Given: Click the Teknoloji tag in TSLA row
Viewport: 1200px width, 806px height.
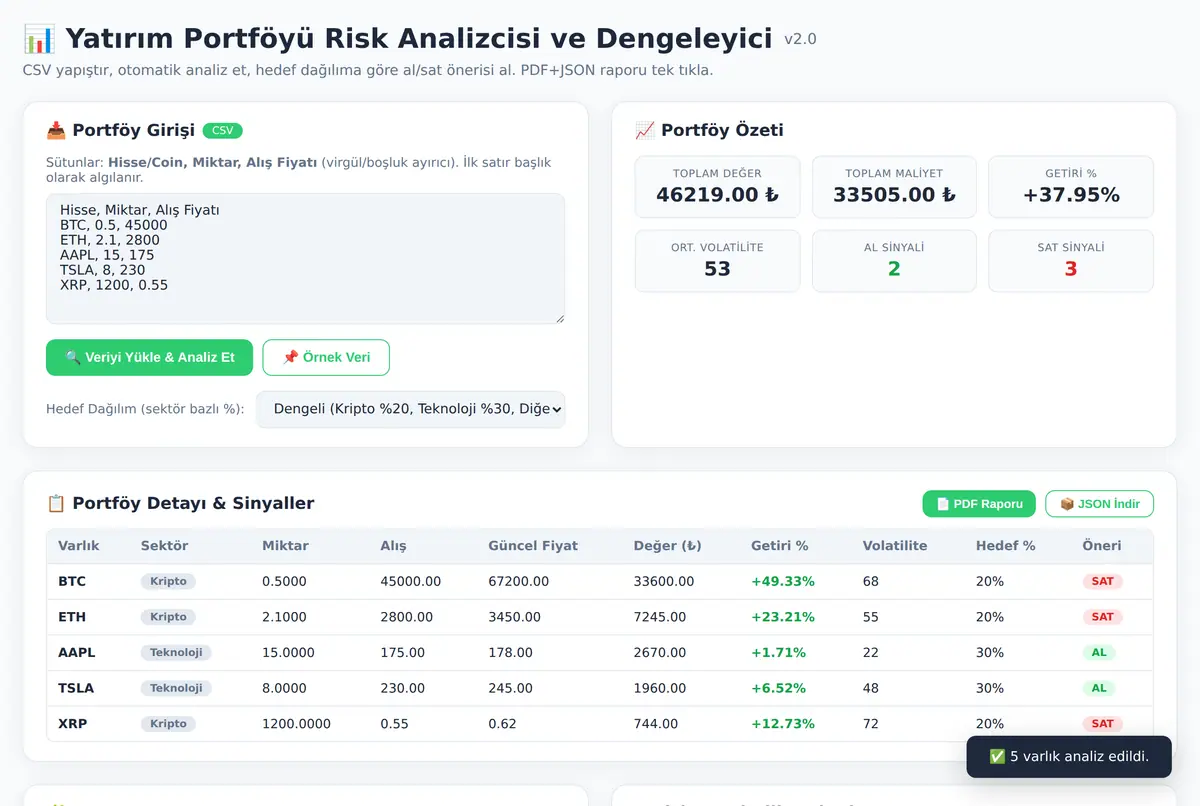Looking at the screenshot, I should pos(176,688).
